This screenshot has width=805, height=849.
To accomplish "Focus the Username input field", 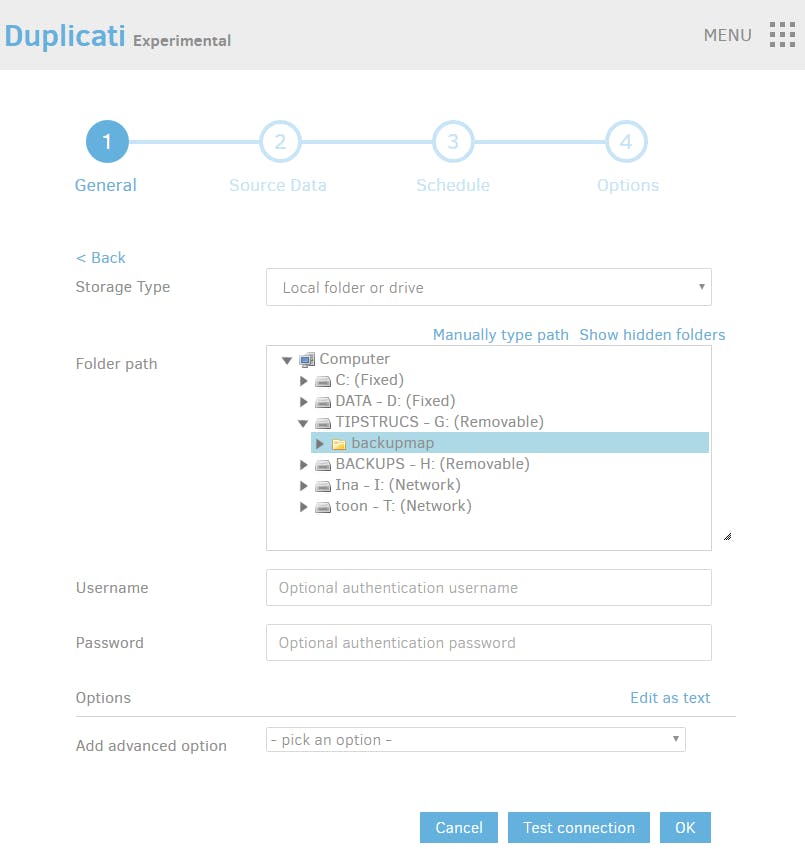I will pos(489,587).
